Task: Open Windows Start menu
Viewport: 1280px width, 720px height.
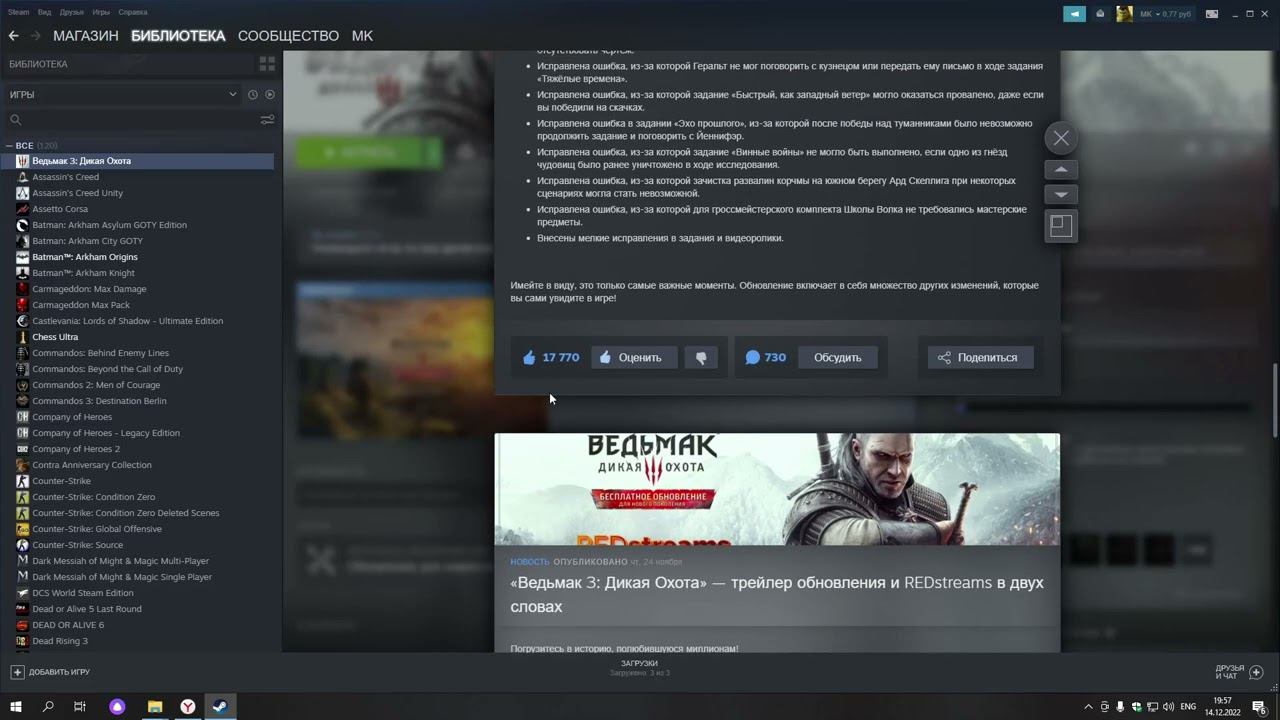Action: tap(16, 706)
